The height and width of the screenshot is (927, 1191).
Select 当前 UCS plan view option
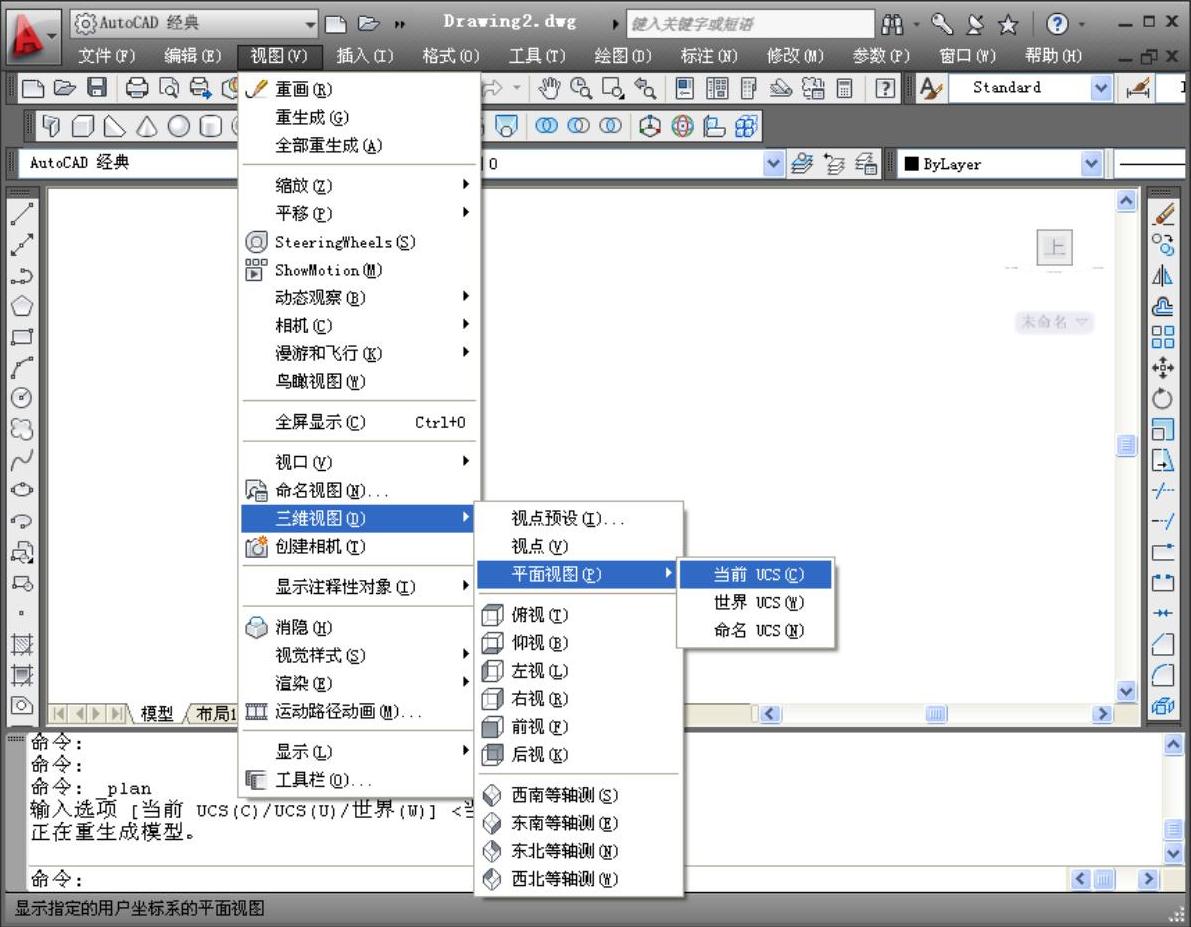(757, 575)
